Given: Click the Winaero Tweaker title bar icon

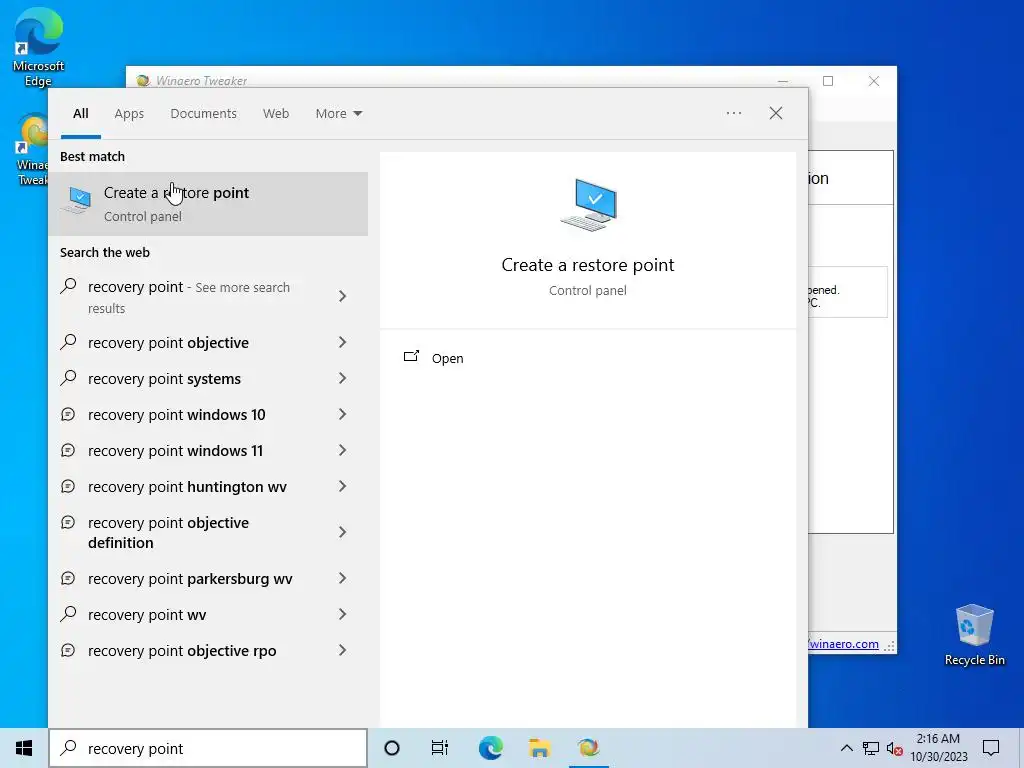Looking at the screenshot, I should 143,81.
